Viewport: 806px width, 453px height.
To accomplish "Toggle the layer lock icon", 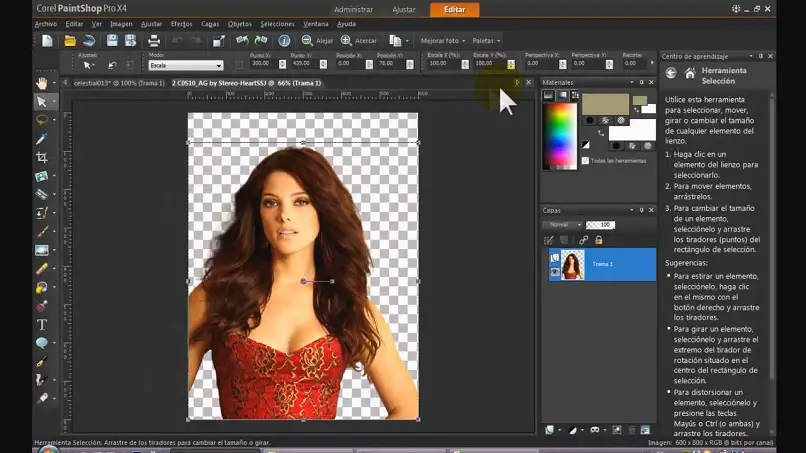I will pyautogui.click(x=599, y=240).
